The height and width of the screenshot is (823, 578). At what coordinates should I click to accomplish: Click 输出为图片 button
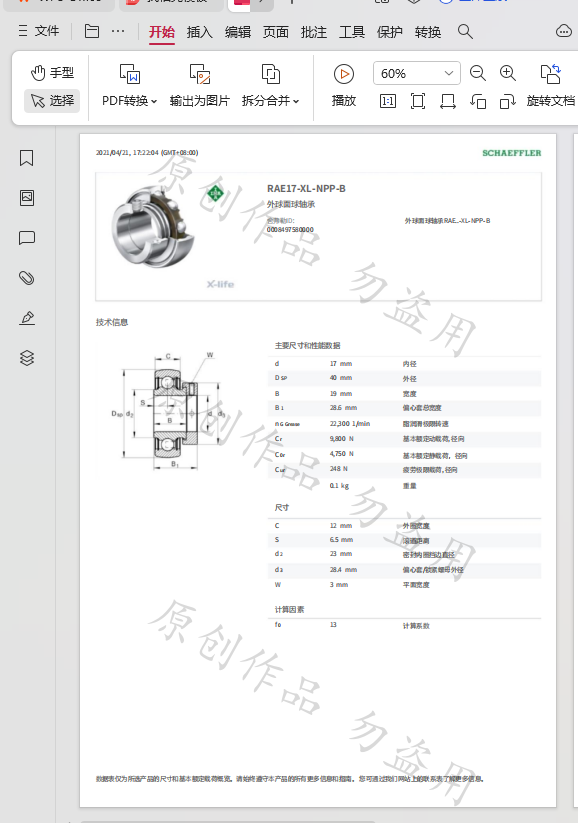click(199, 86)
